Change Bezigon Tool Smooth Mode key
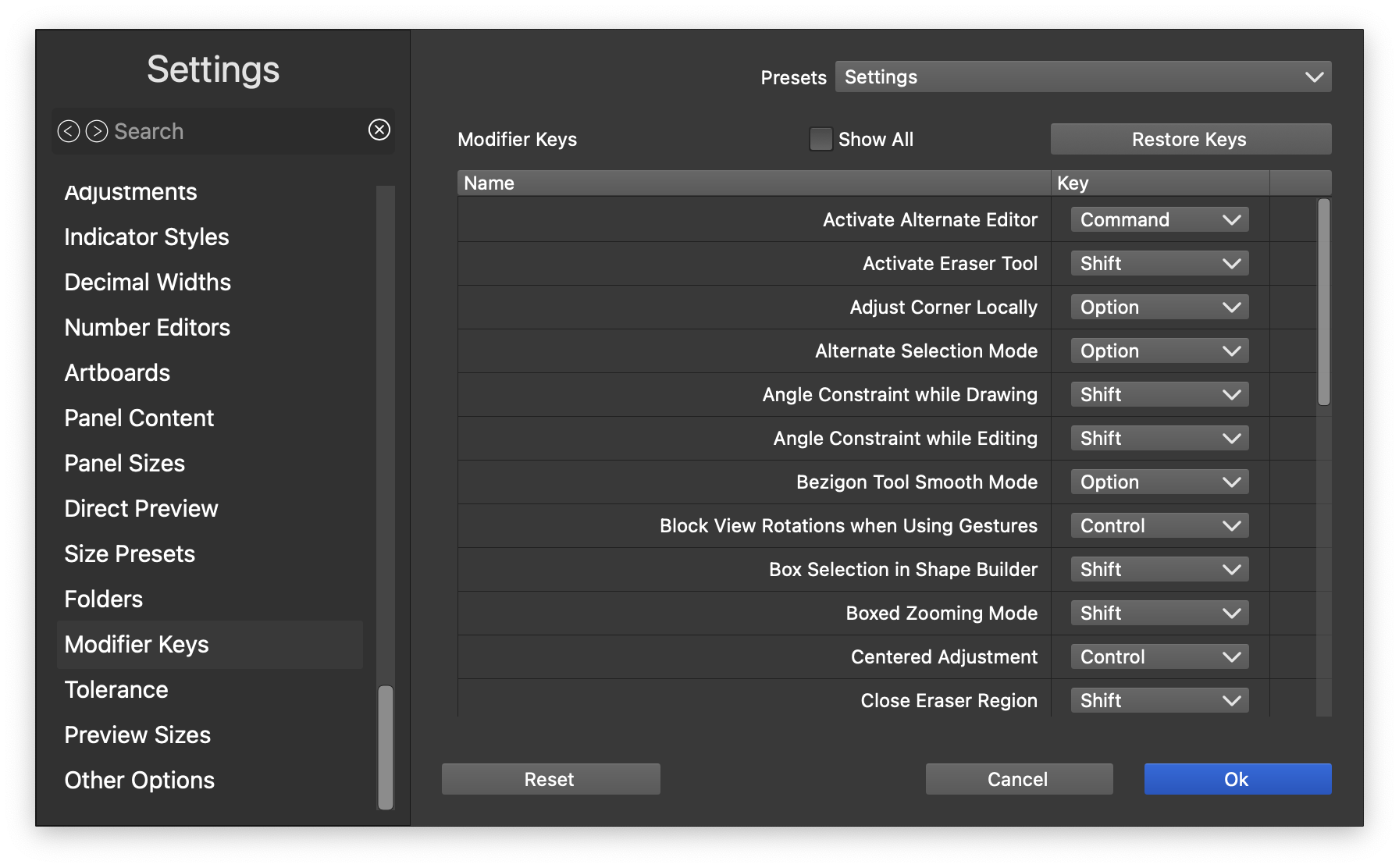Image resolution: width=1399 pixels, height=868 pixels. [x=1159, y=482]
